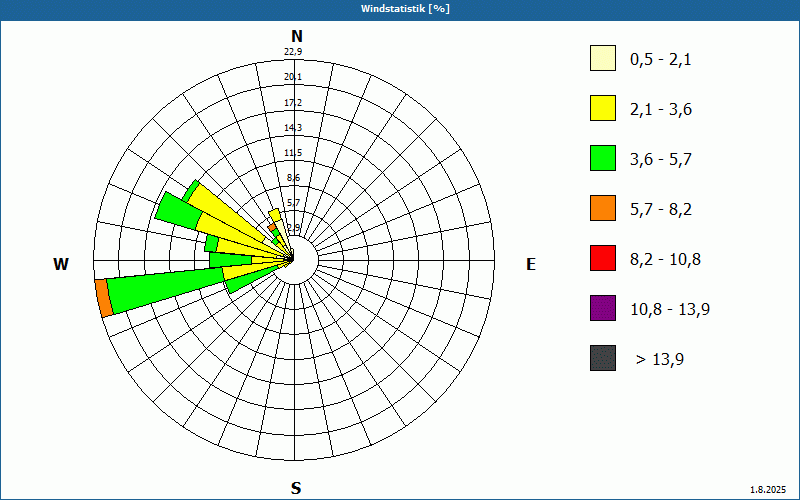Click the legend label '10,8 - 13,9'
The height and width of the screenshot is (500, 800).
[x=670, y=310]
